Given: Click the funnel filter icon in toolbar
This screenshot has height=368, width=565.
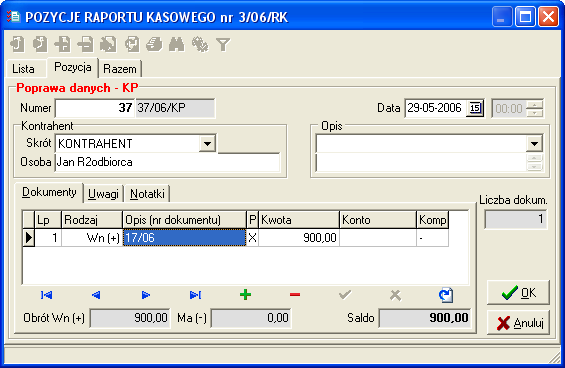Looking at the screenshot, I should [x=223, y=45].
